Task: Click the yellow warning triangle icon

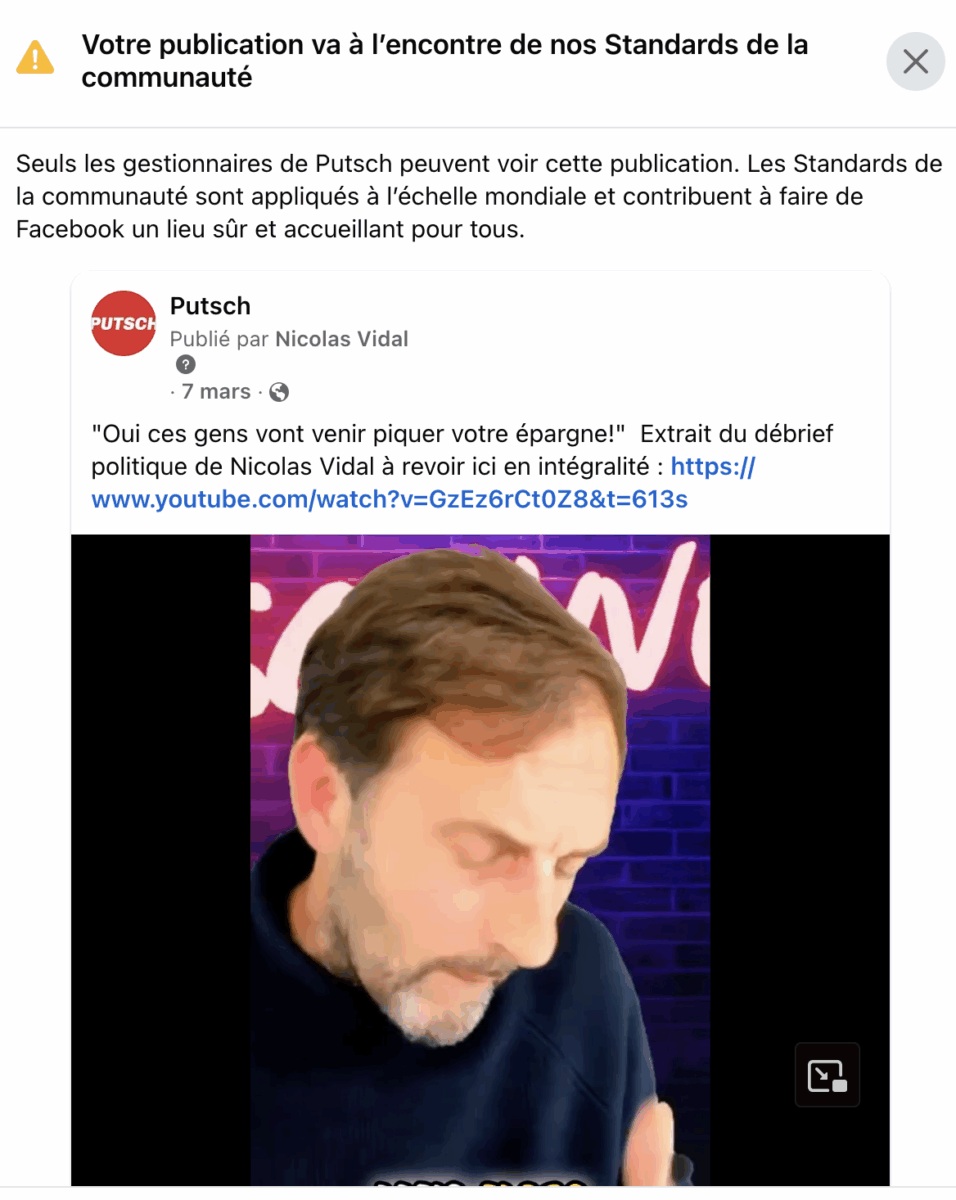Action: [35, 57]
